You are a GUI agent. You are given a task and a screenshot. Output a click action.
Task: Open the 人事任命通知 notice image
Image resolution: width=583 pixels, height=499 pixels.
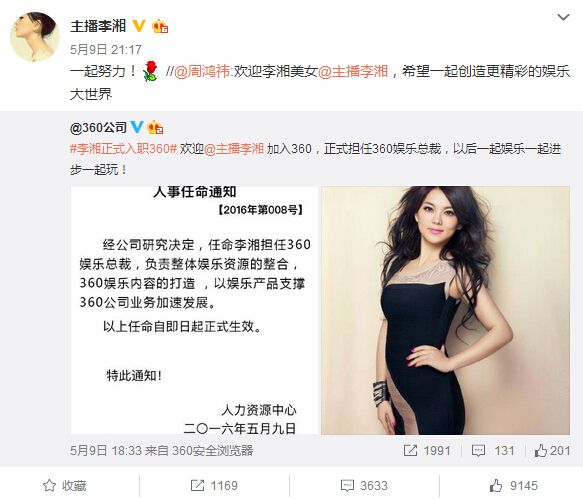coord(194,310)
